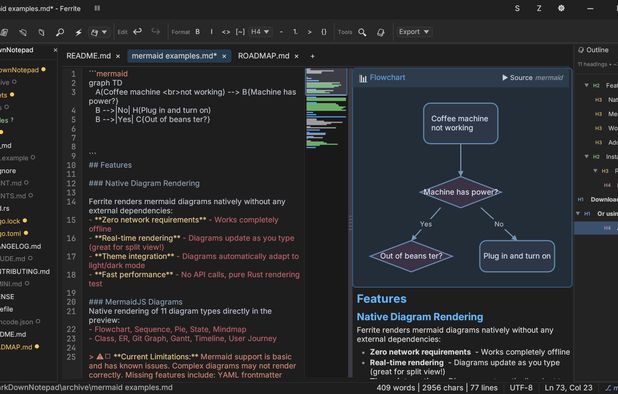Click the S button in the title bar
Screen dimensions: 618x394
coord(517,8)
